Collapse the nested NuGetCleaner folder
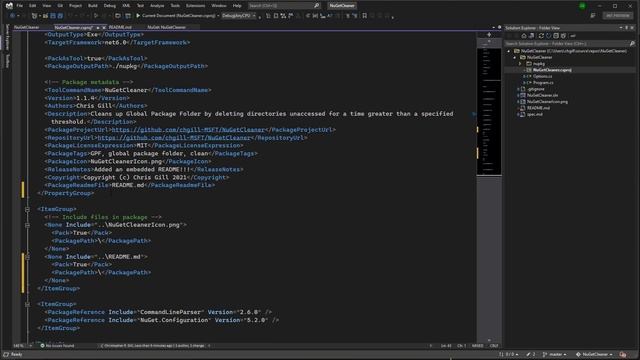Screen dimensions: 640x360 point(515,58)
